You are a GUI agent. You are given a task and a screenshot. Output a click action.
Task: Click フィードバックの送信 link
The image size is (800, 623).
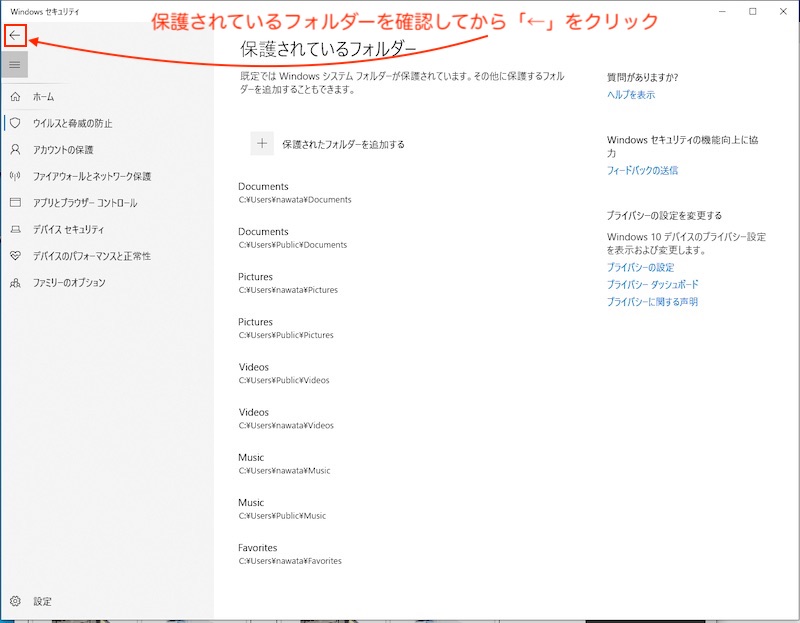642,170
